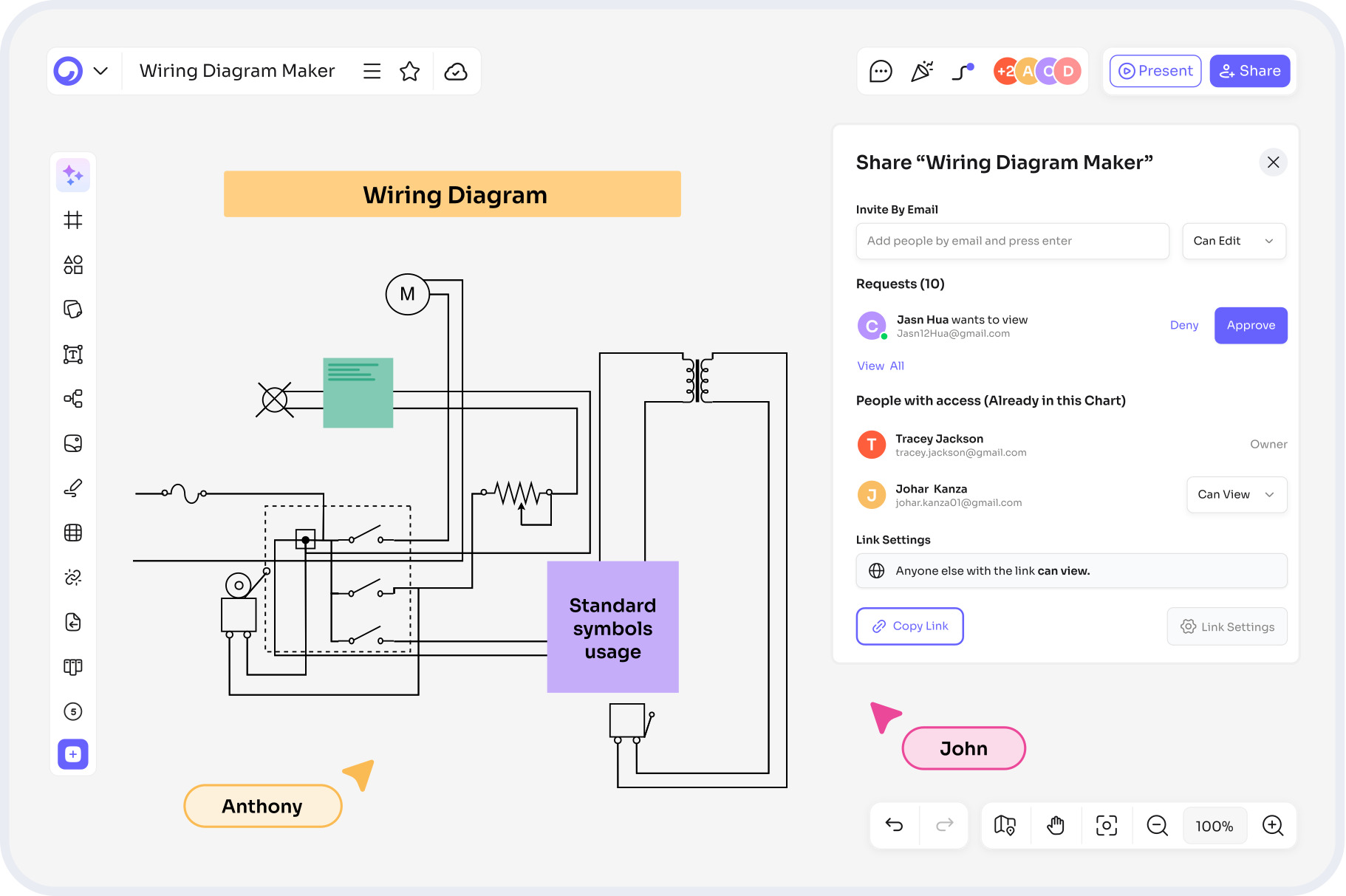Screen dimensions: 1346x896
Task: Insert a table from sidebar
Action: point(73,533)
